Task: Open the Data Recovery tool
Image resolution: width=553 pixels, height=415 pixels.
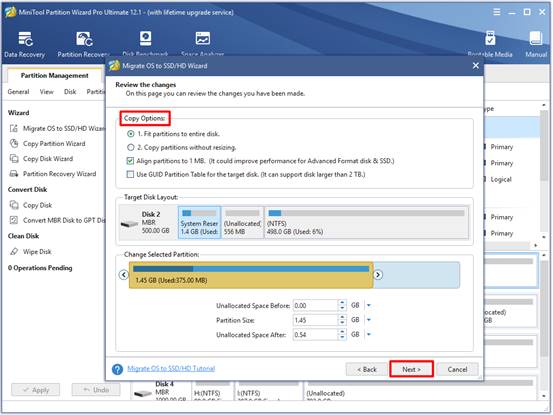Action: click(x=25, y=44)
